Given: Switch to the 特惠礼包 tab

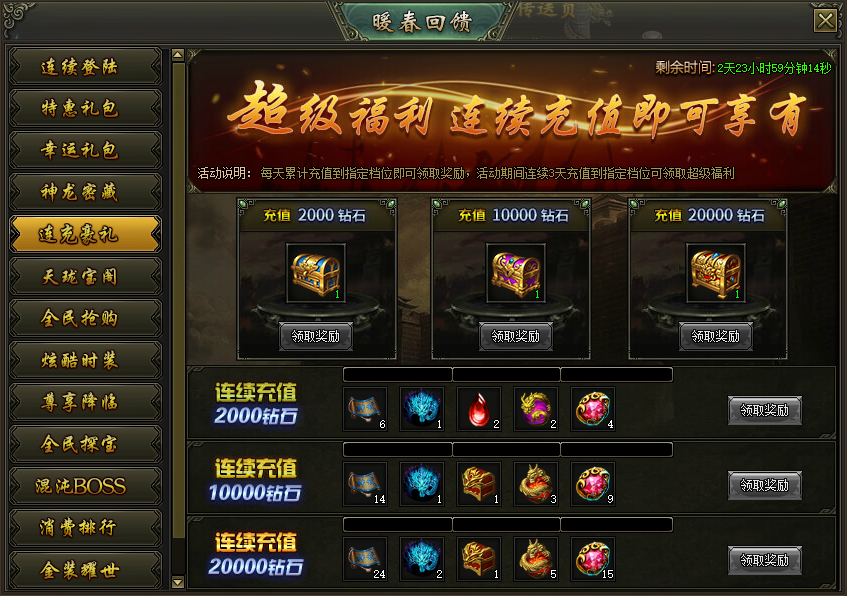Looking at the screenshot, I should [x=86, y=109].
